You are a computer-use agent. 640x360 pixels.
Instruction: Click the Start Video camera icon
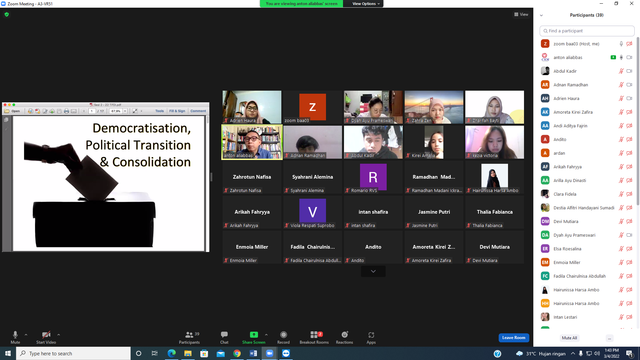[x=46, y=335]
